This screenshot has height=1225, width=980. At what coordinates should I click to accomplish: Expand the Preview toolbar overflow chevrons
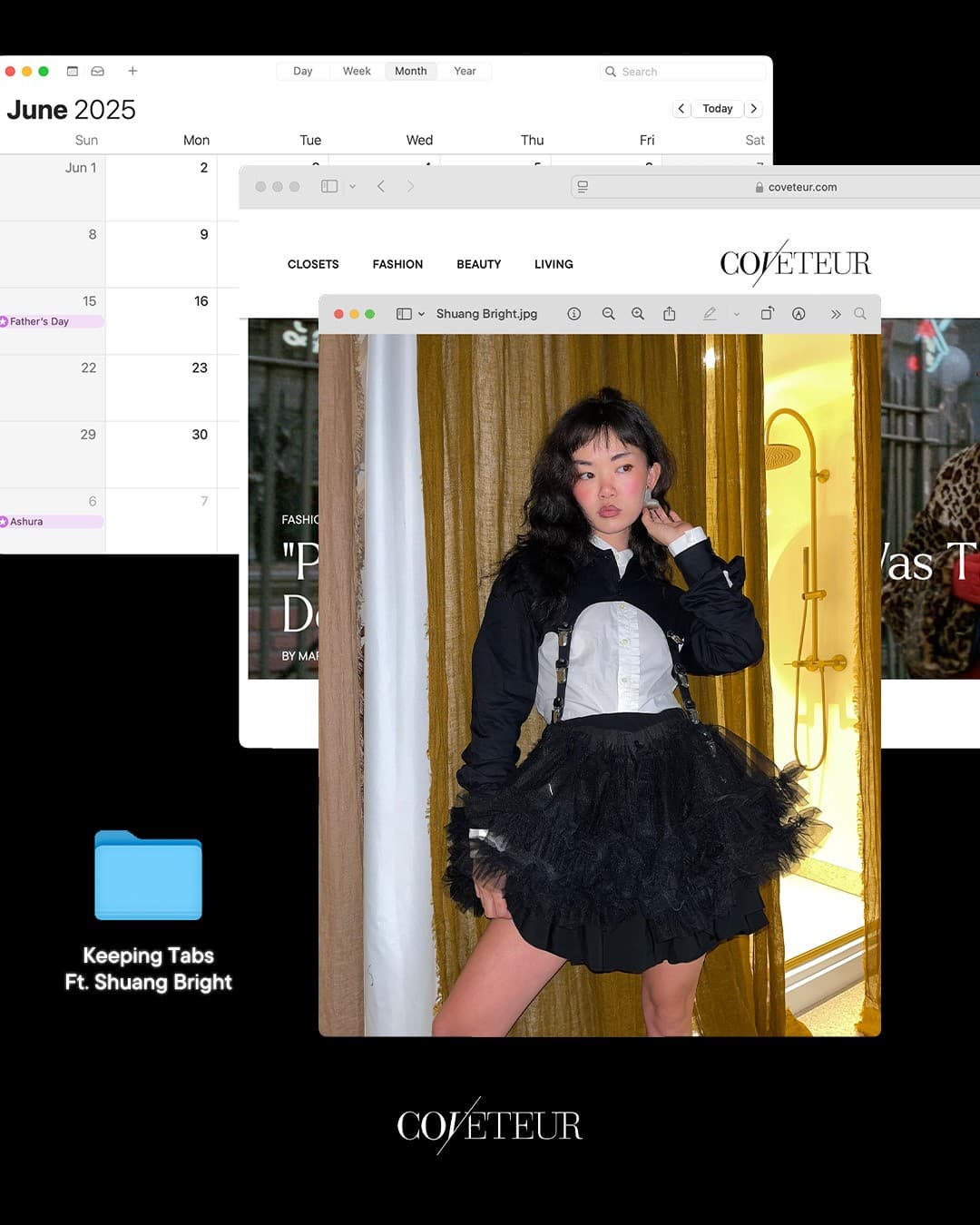click(x=835, y=314)
